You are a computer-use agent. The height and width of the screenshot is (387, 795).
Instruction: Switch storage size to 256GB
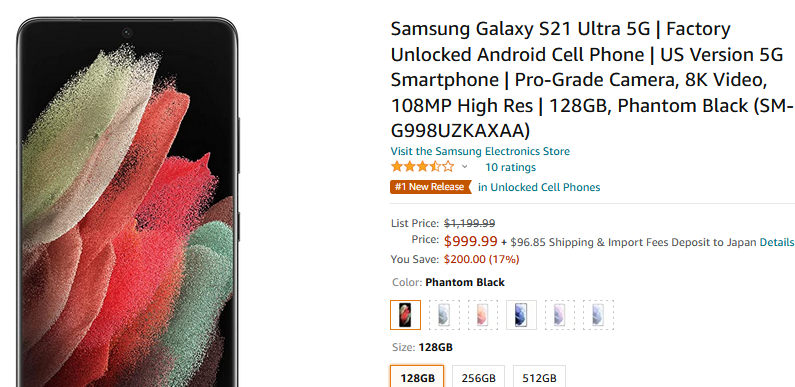coord(478,377)
